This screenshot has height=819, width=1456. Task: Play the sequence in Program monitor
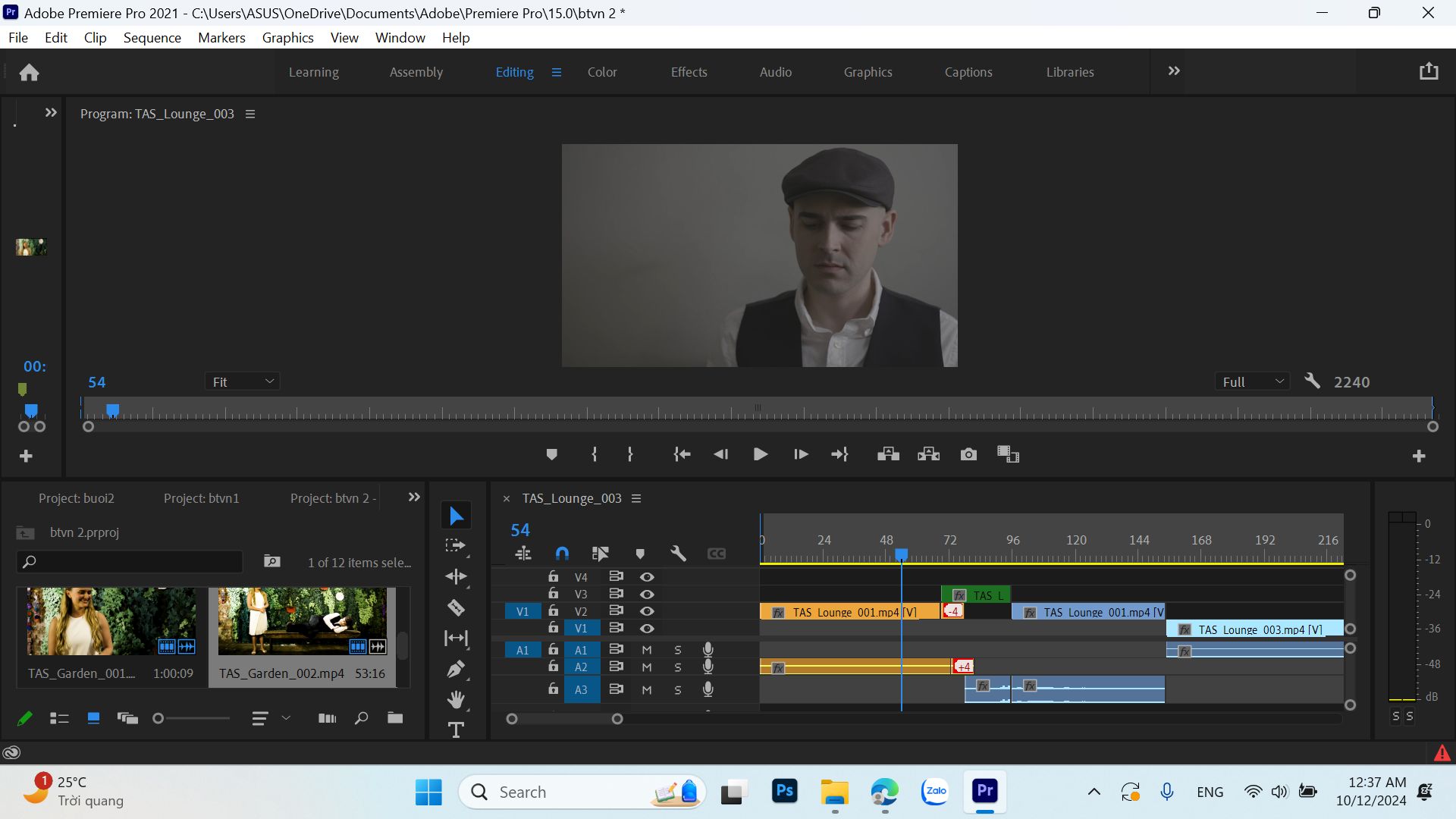point(760,454)
